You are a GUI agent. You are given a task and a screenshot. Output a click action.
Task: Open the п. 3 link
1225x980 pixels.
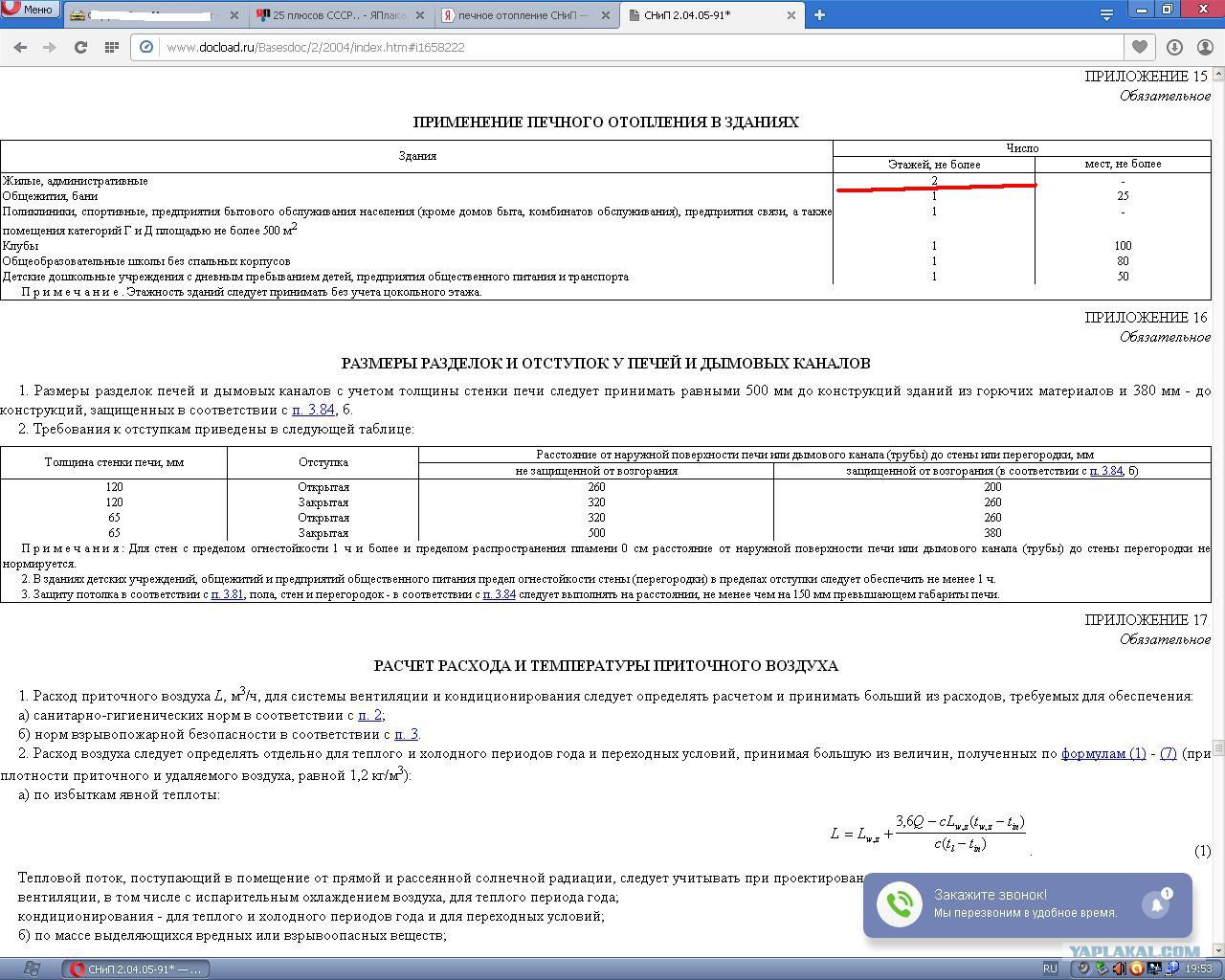(406, 734)
